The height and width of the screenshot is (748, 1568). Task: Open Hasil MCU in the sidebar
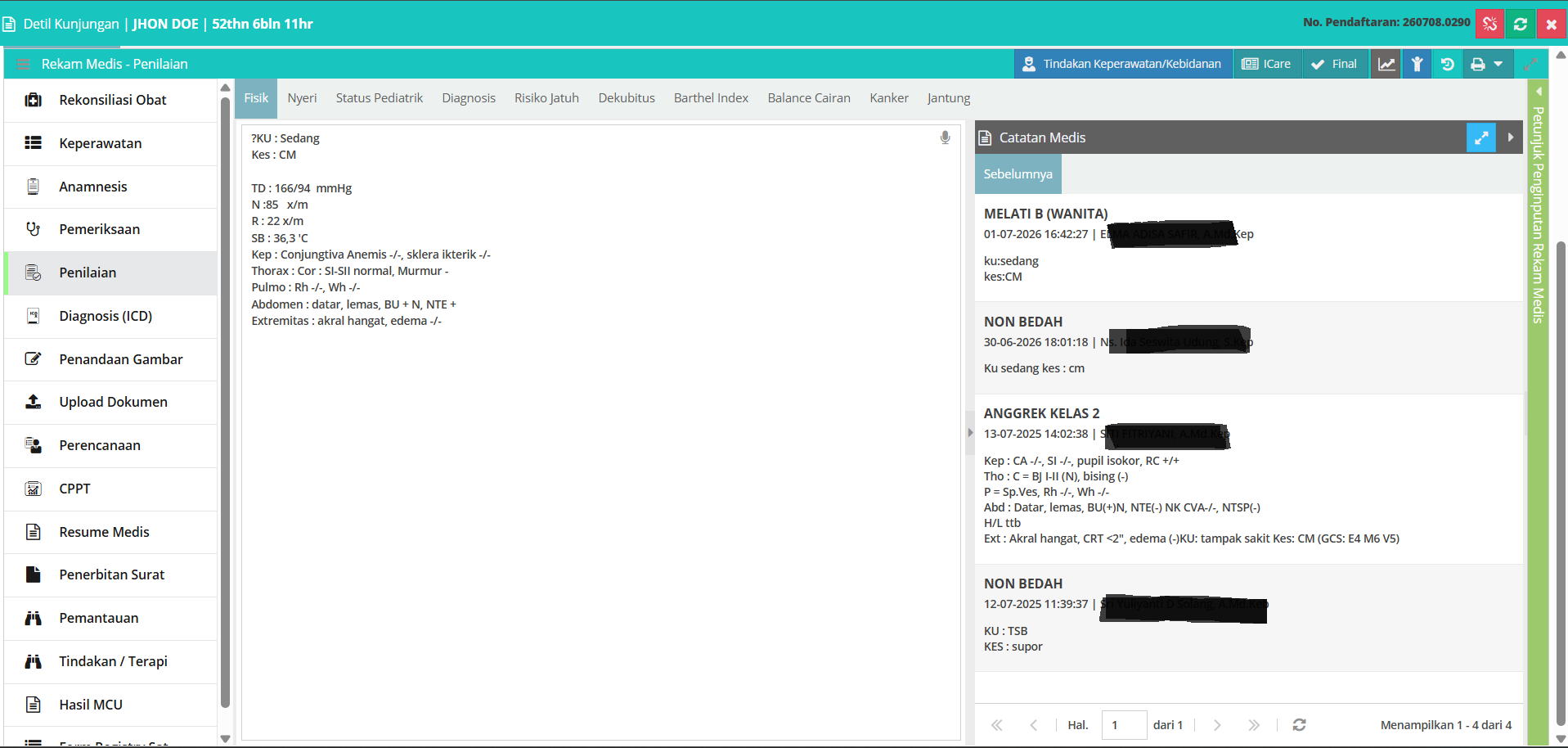[x=110, y=705]
